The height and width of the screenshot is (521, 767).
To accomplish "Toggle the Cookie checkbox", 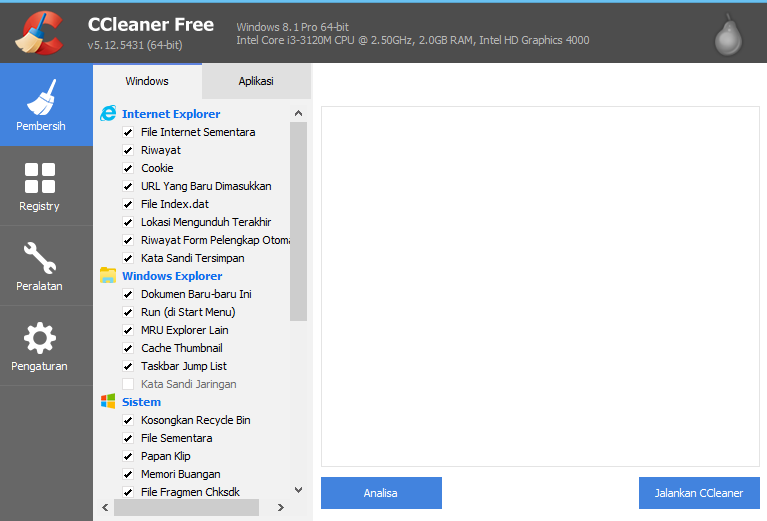I will pyautogui.click(x=128, y=168).
